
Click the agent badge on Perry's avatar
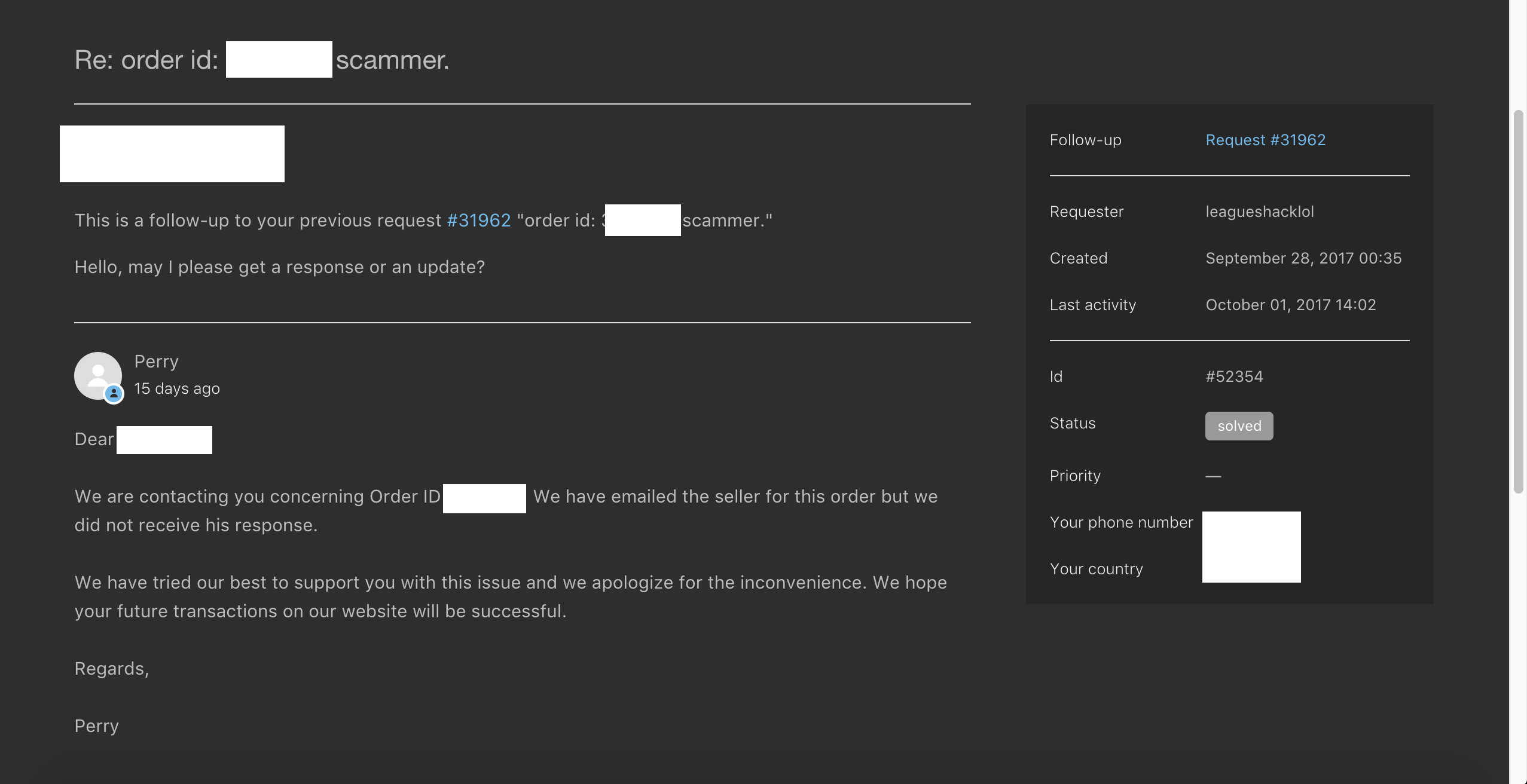point(114,394)
